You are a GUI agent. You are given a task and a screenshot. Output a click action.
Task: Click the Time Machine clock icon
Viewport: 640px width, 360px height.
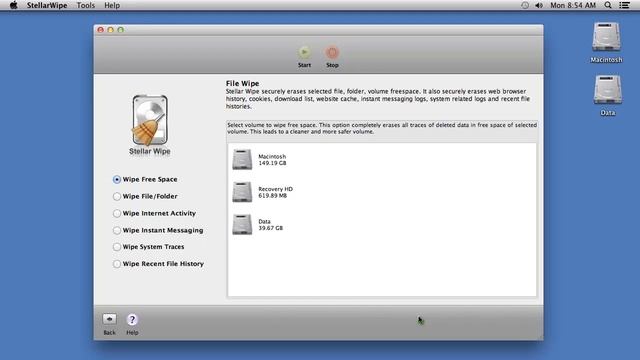525,5
